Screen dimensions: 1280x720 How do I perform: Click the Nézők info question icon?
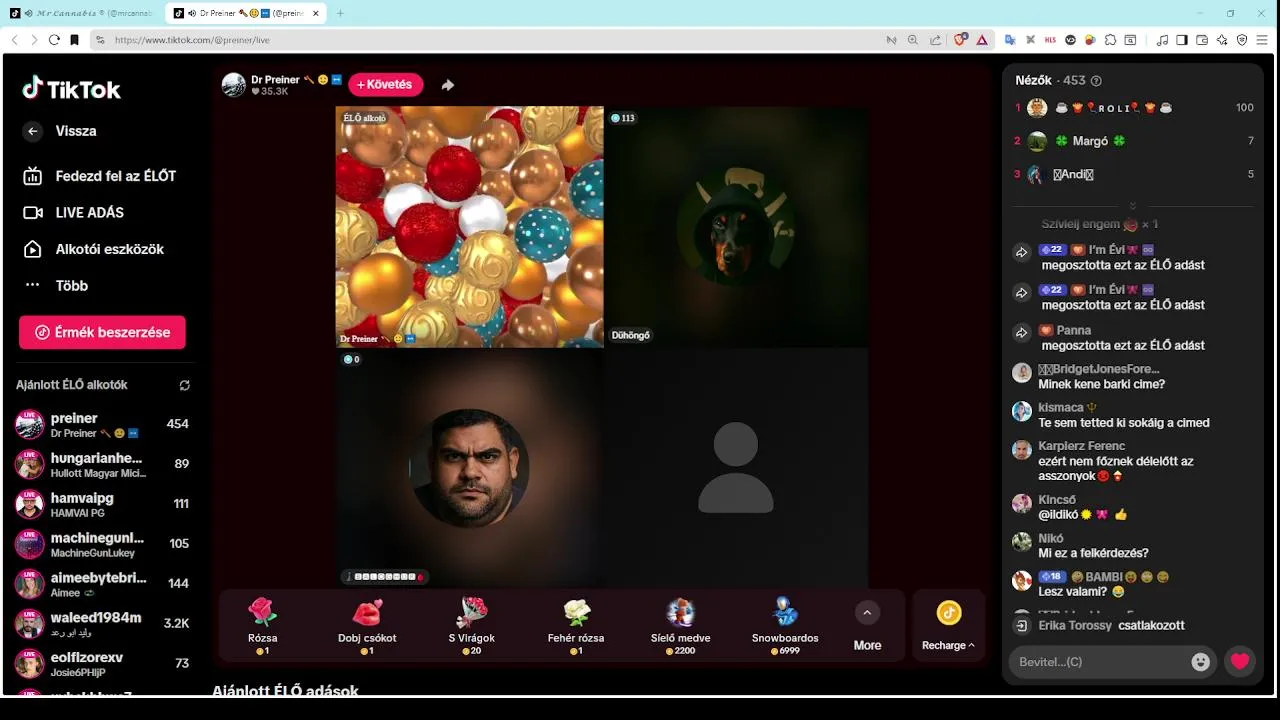point(1096,81)
